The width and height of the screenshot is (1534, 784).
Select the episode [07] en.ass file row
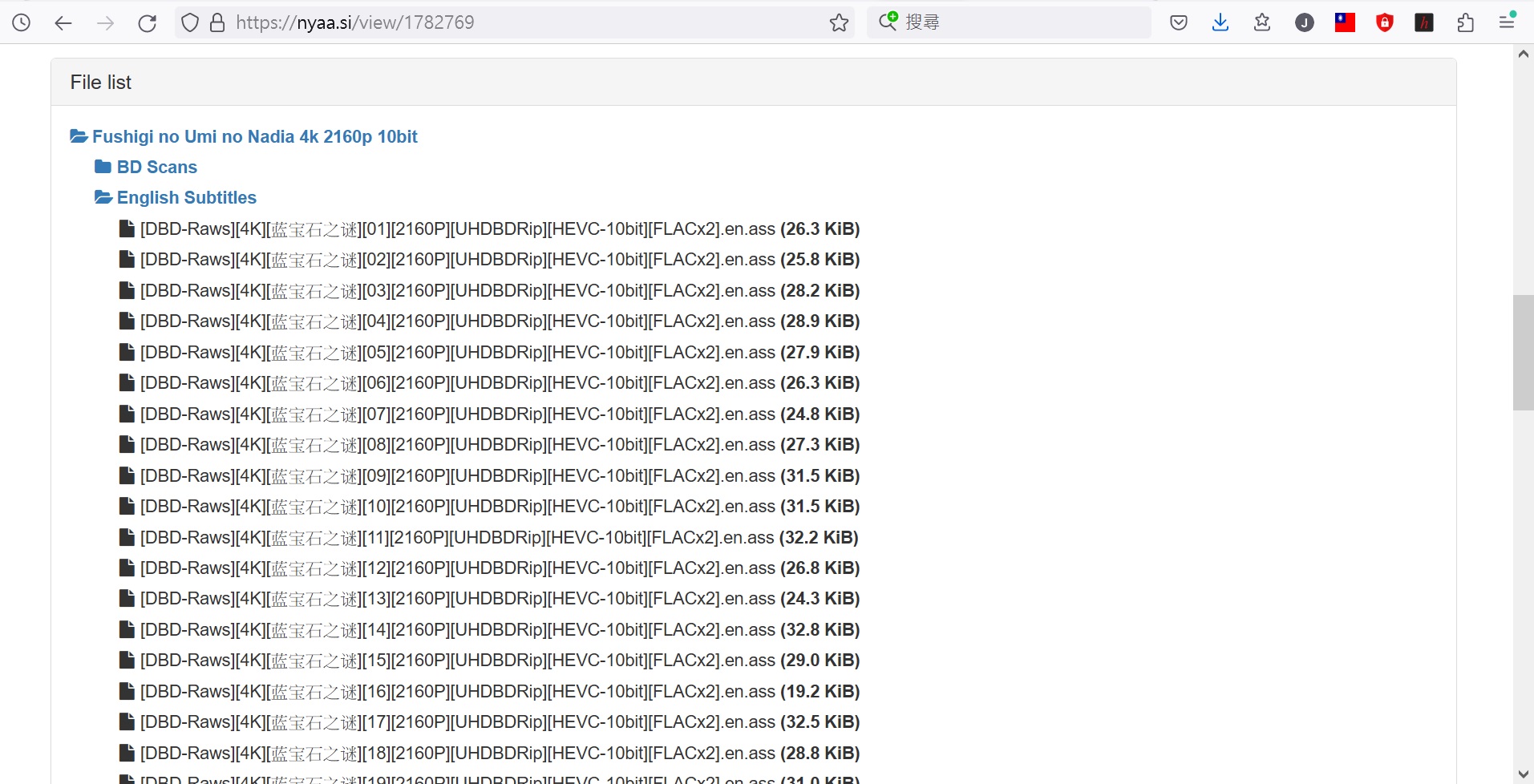coord(489,414)
